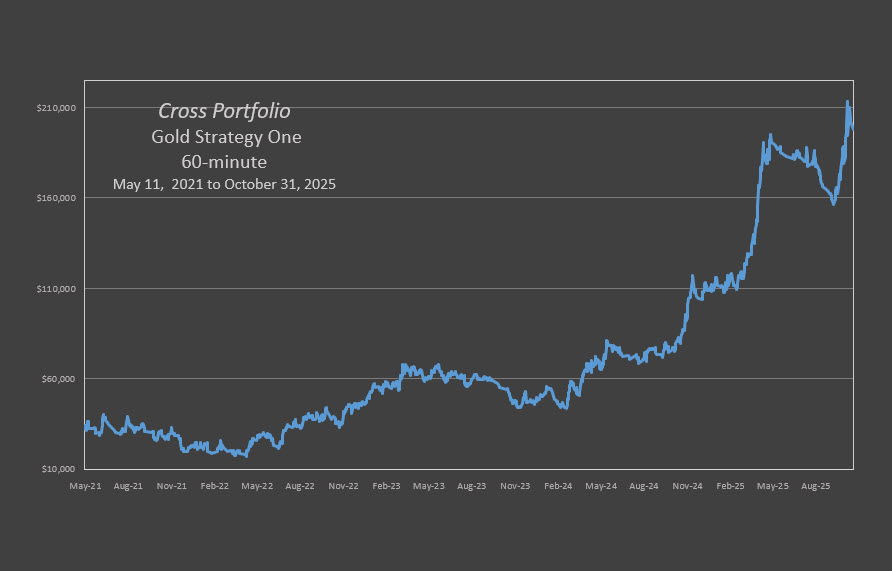The image size is (892, 571).
Task: Click the "Cross Portfolio" chart title
Action: tap(224, 111)
